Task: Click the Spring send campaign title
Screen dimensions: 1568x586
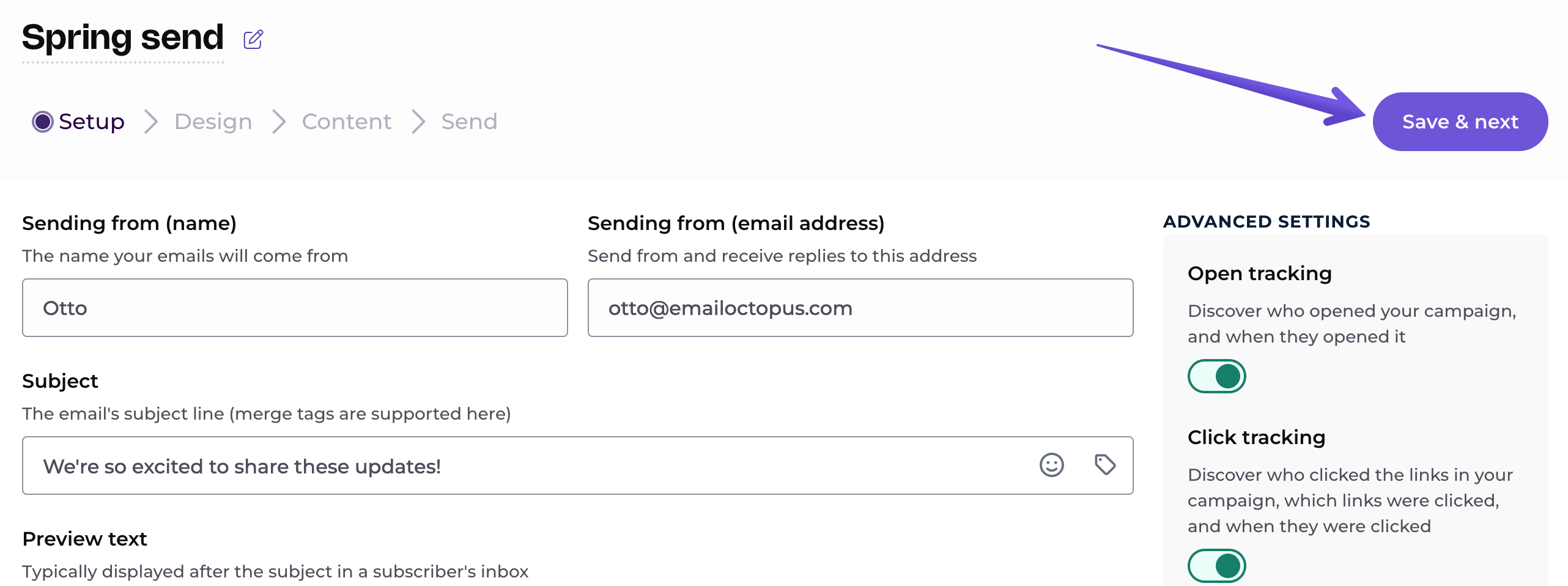Action: (122, 38)
